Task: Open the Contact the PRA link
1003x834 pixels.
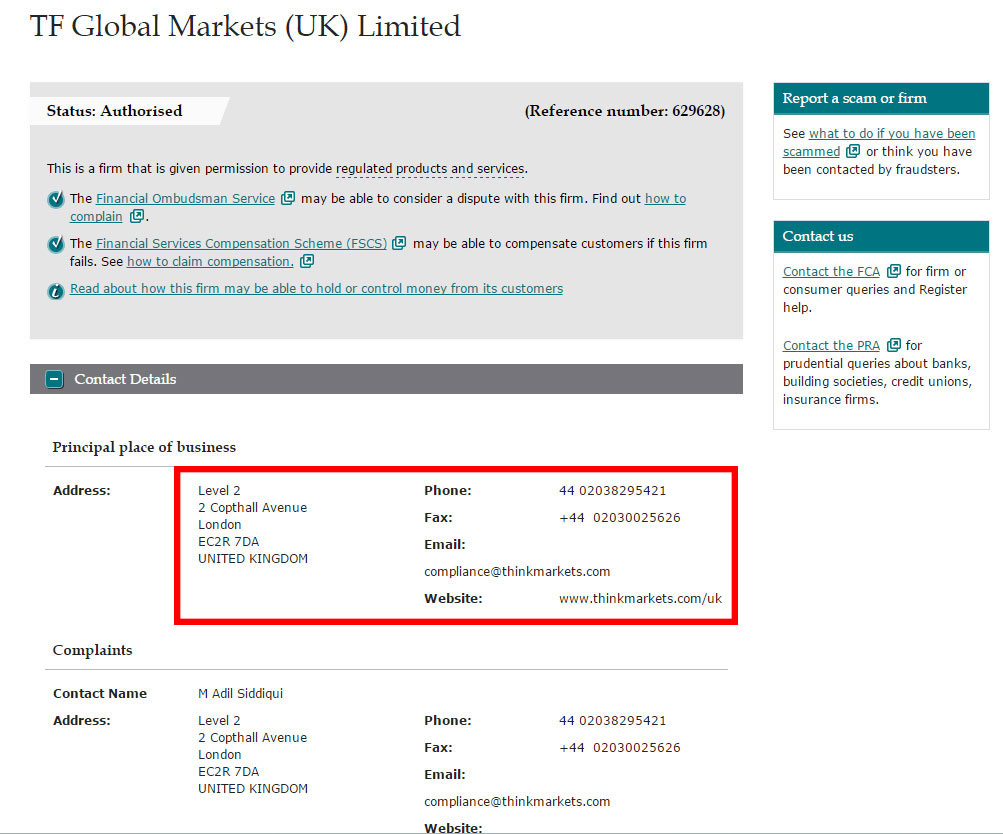Action: click(831, 346)
